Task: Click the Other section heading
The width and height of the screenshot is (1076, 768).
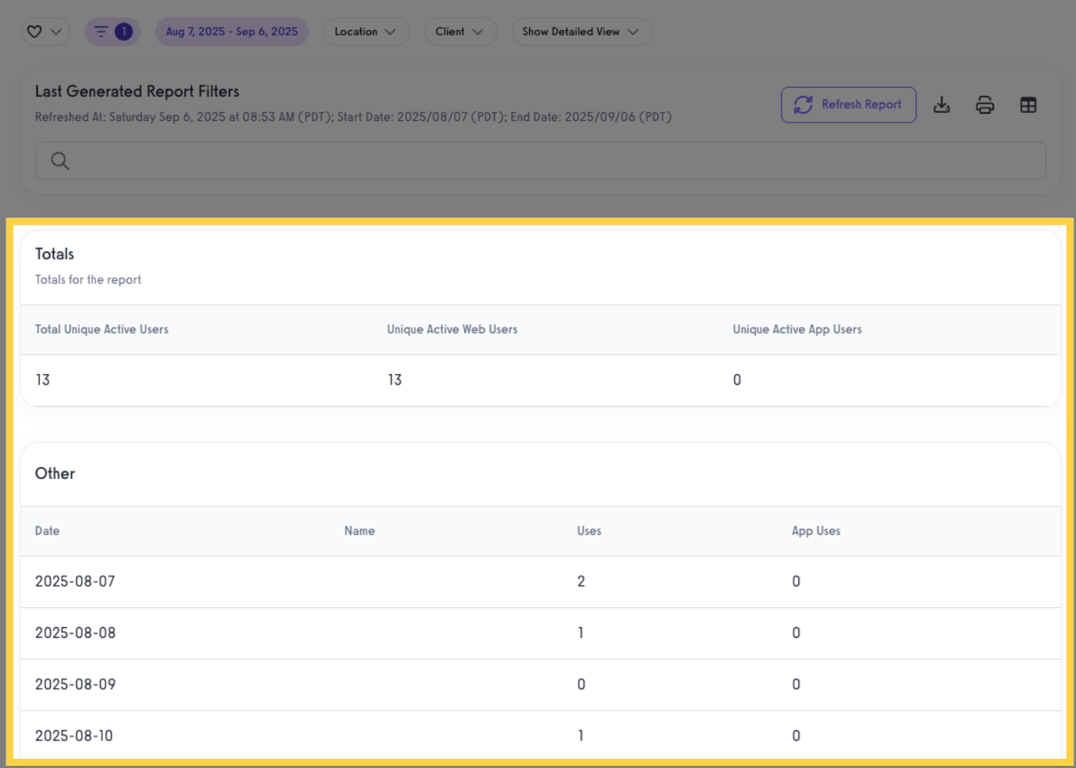Action: pos(55,474)
